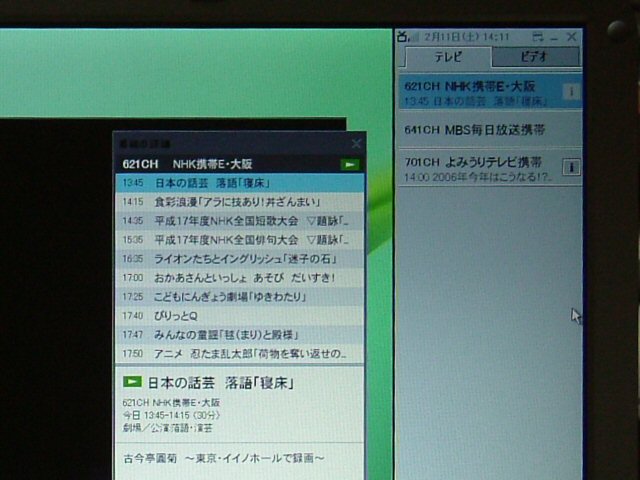Image resolution: width=640 pixels, height=480 pixels.
Task: Select the 17:50 アニメ 忍たま乱太郎 program
Action: coord(238,354)
